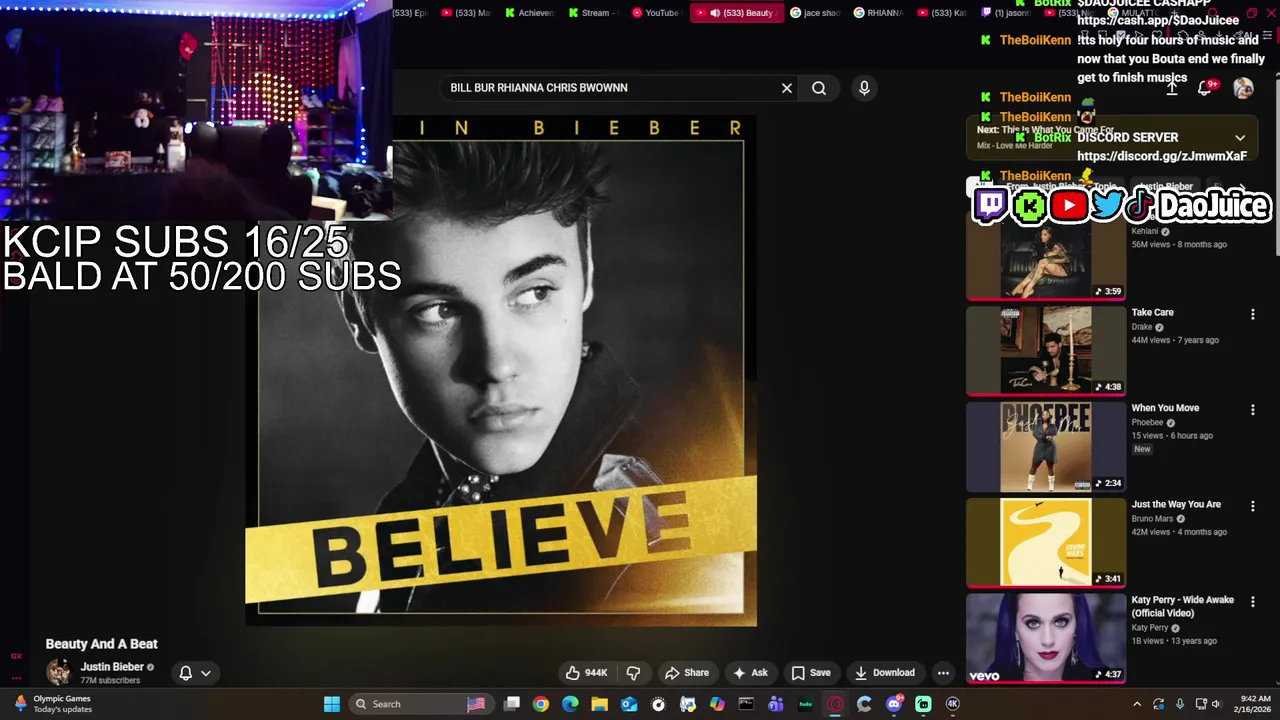The width and height of the screenshot is (1280, 720).
Task: Open Hulu from the taskbar
Action: click(805, 704)
